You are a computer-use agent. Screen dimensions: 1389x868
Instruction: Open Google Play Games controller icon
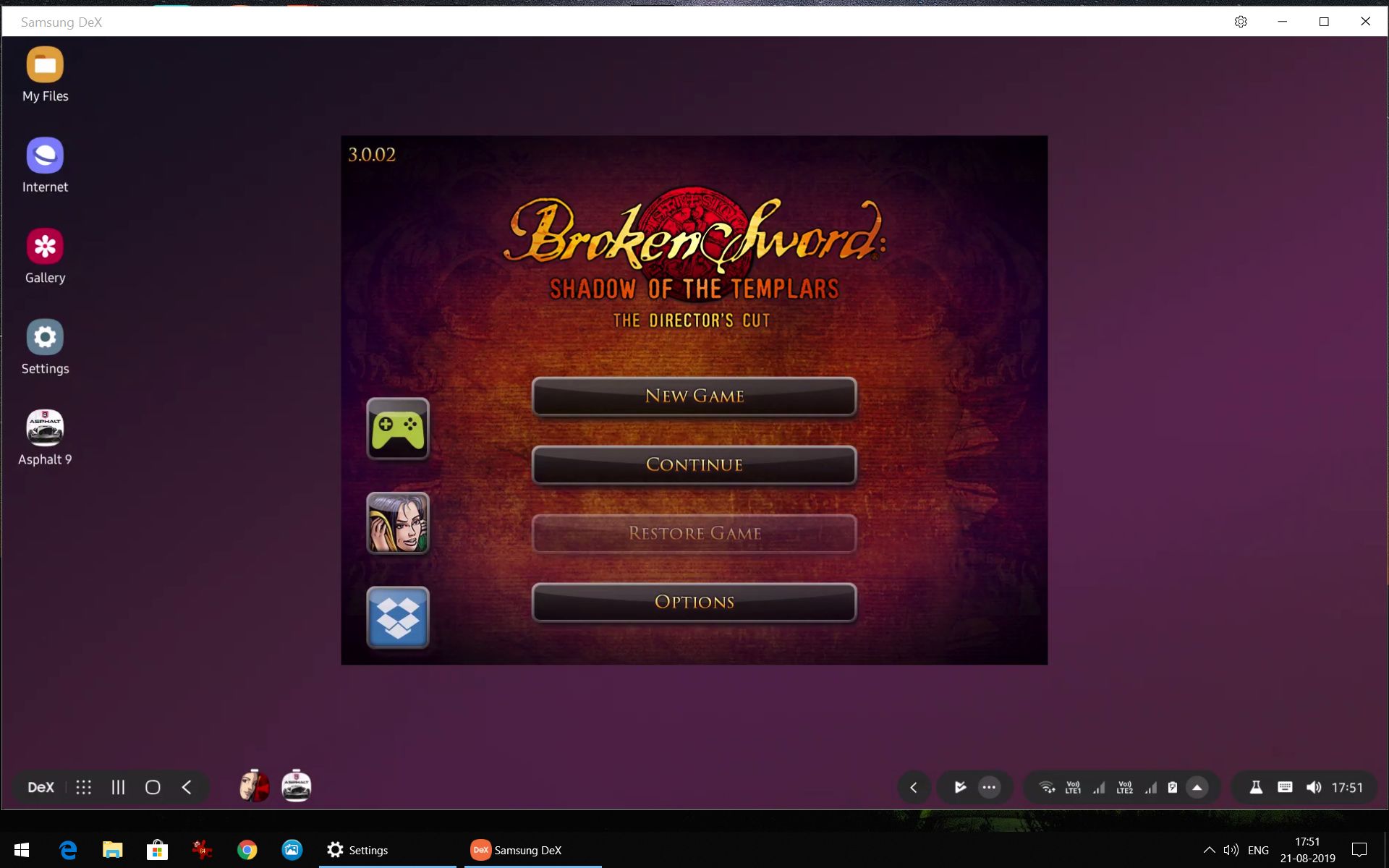398,428
